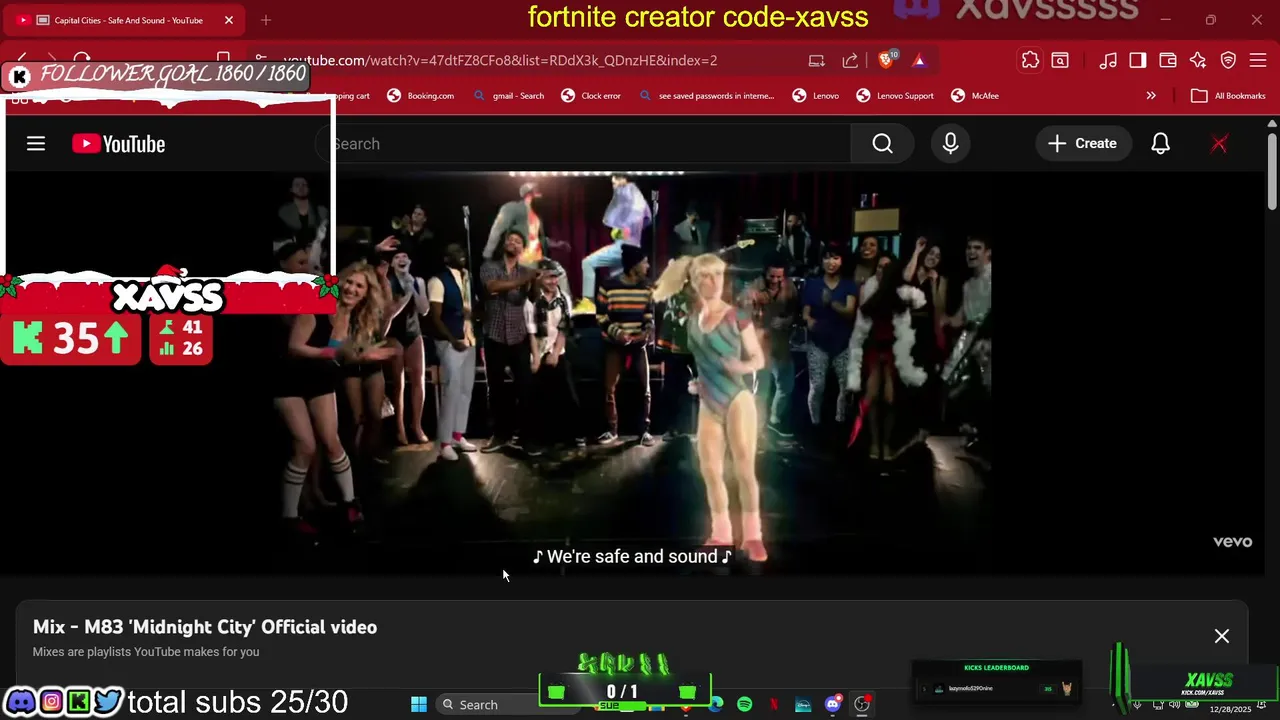Click the Mix - M83 'Midnight City' title
This screenshot has width=1280, height=720.
pyautogui.click(x=205, y=627)
